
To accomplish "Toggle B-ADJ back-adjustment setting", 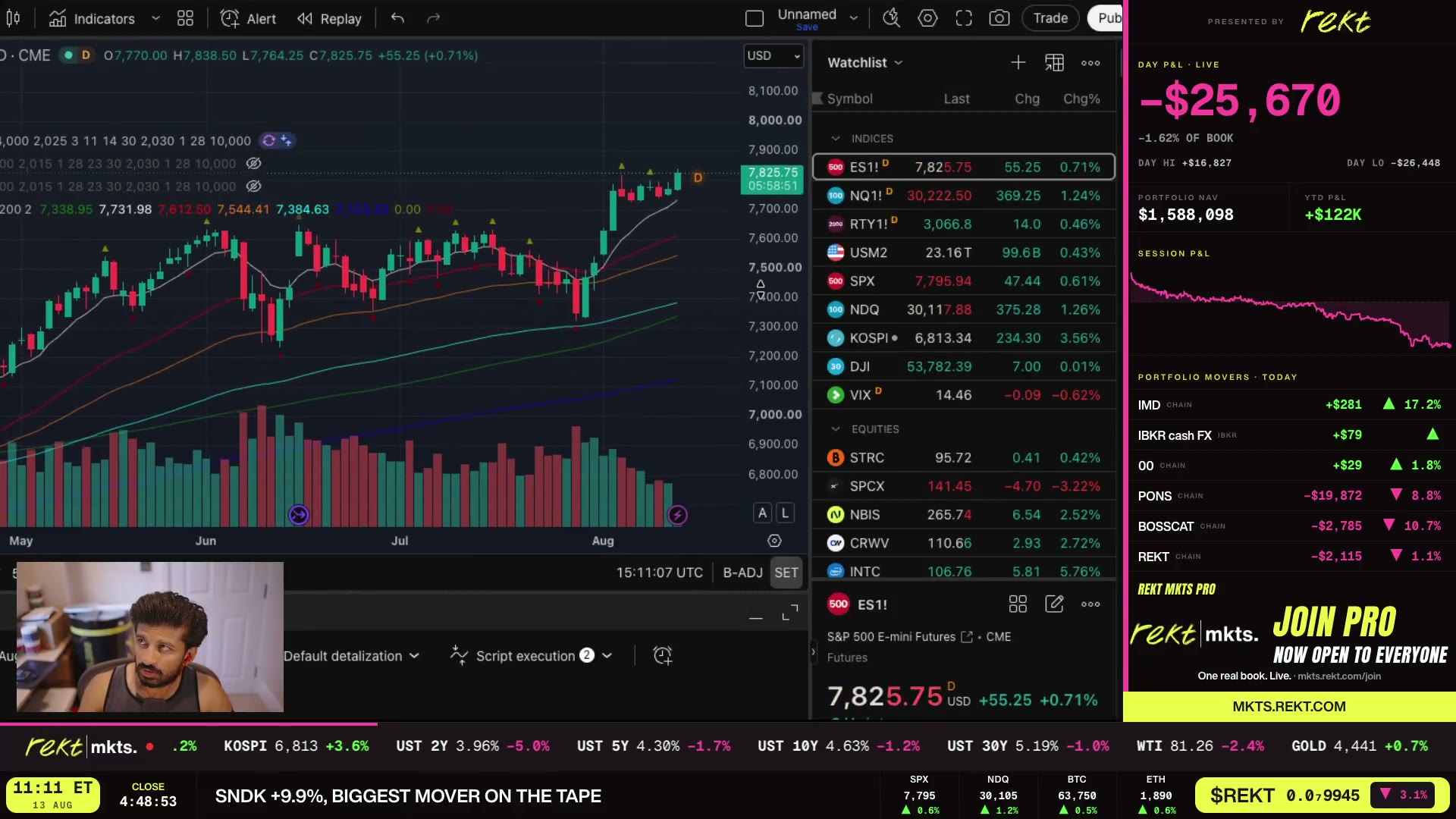I will click(742, 573).
